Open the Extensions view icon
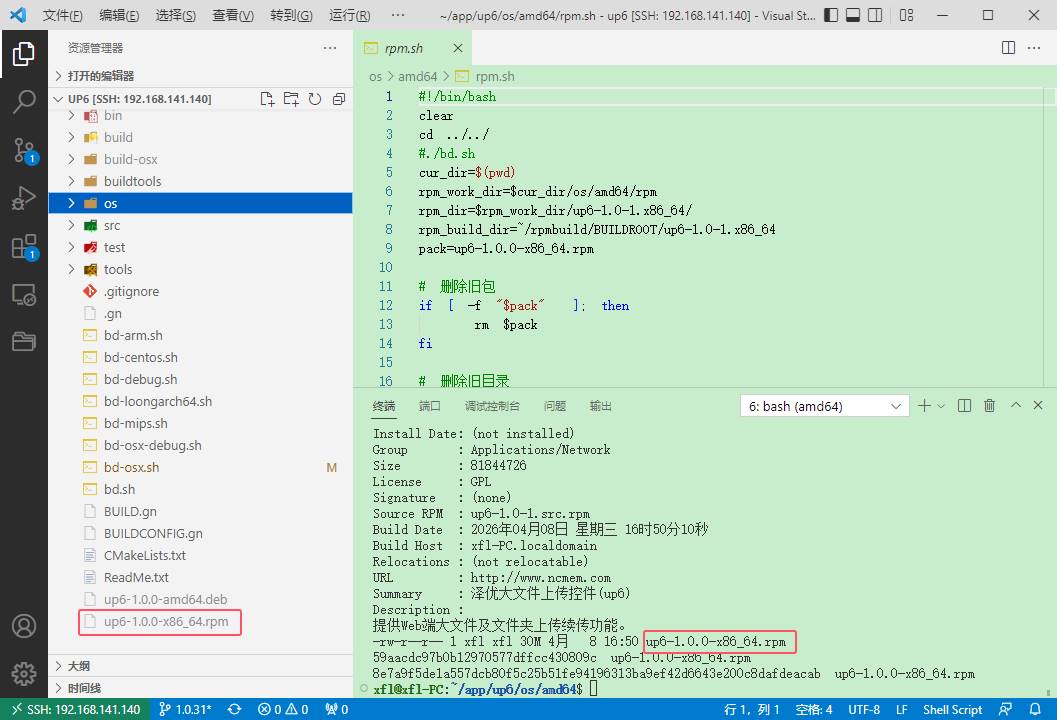This screenshot has height=720, width=1057. tap(24, 247)
